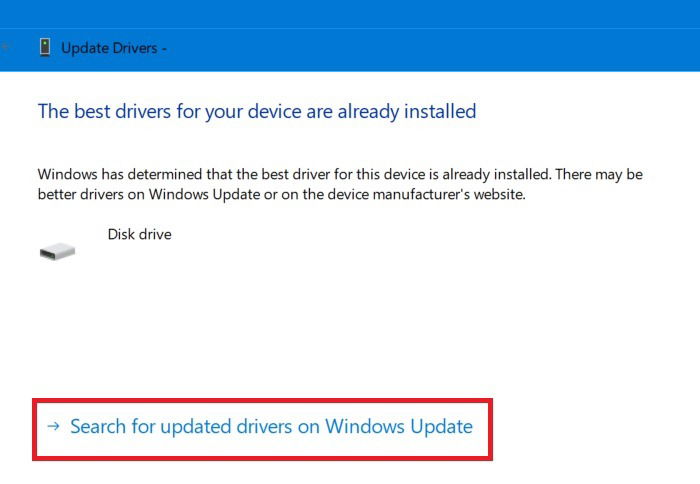Click the Disk drive device label
The width and height of the screenshot is (700, 484).
pos(139,234)
